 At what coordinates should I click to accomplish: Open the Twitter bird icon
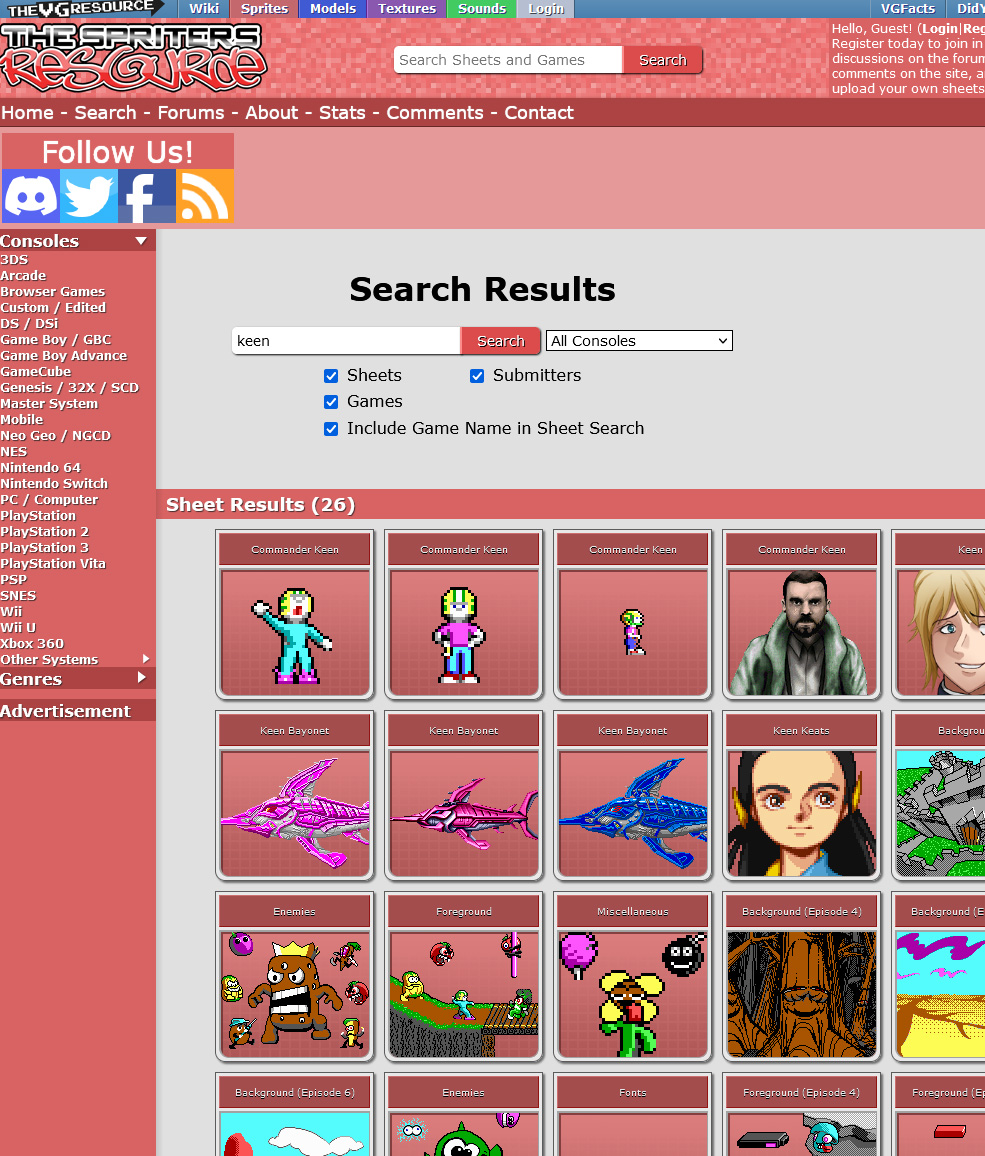coord(89,196)
